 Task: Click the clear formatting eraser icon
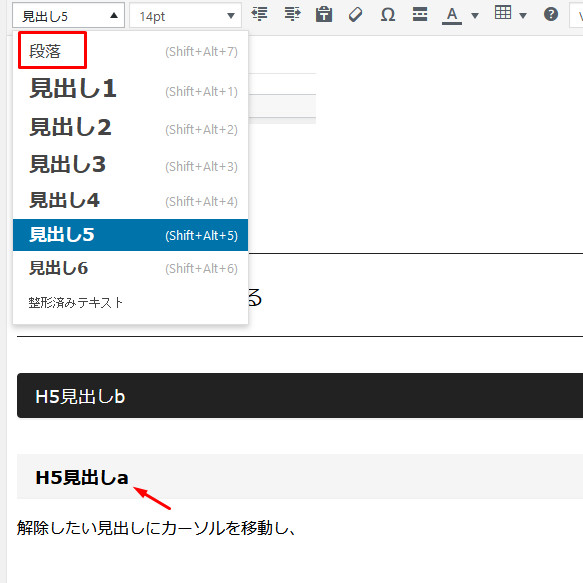click(x=355, y=15)
